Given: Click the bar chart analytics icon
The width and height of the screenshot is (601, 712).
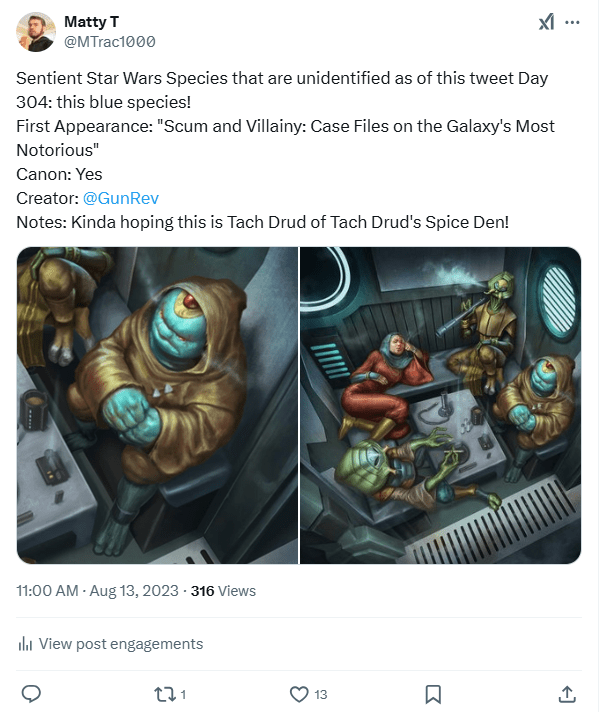Looking at the screenshot, I should (x=26, y=644).
